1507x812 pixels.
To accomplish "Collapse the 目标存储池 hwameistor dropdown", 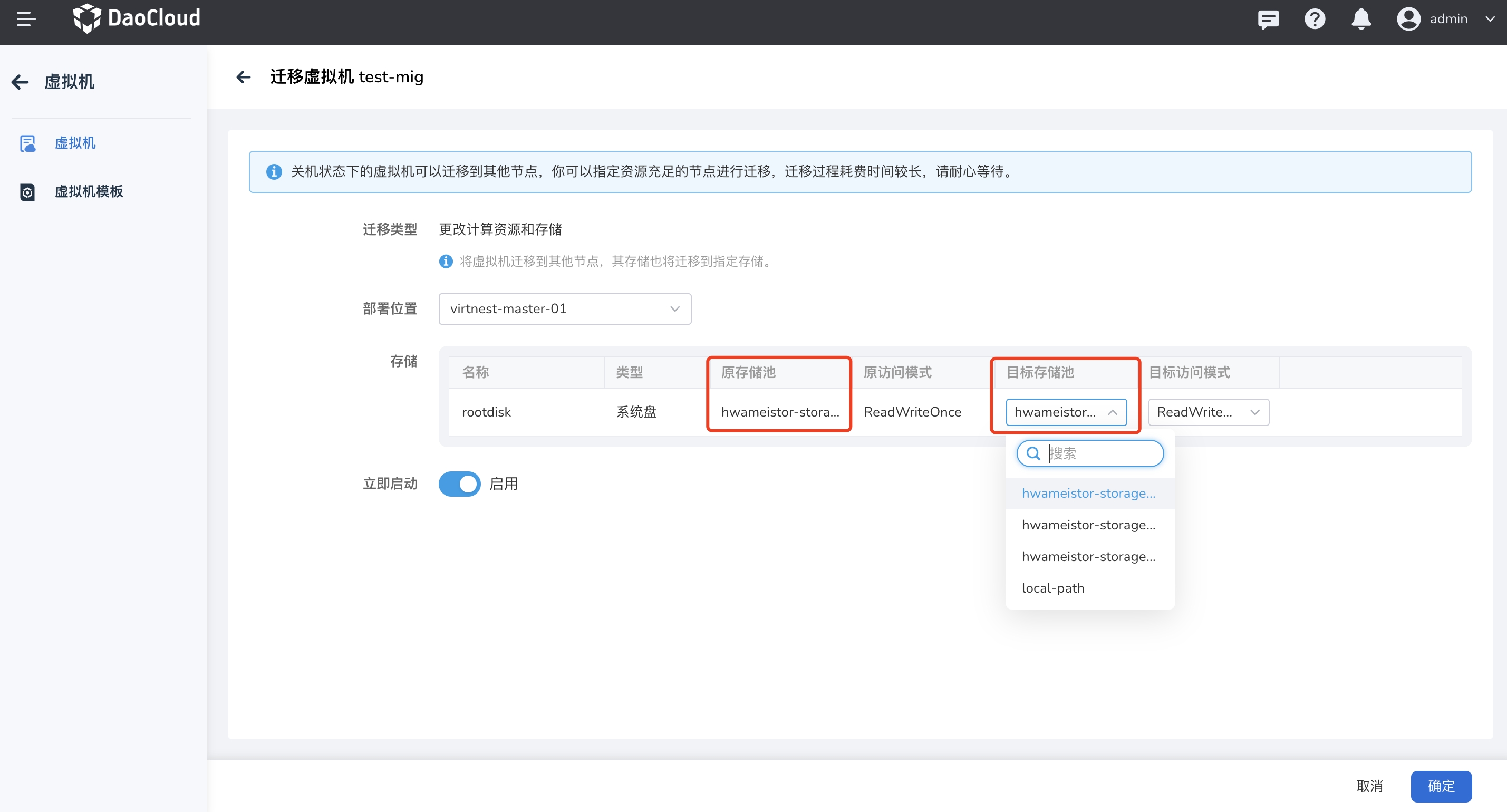I will tap(1066, 412).
